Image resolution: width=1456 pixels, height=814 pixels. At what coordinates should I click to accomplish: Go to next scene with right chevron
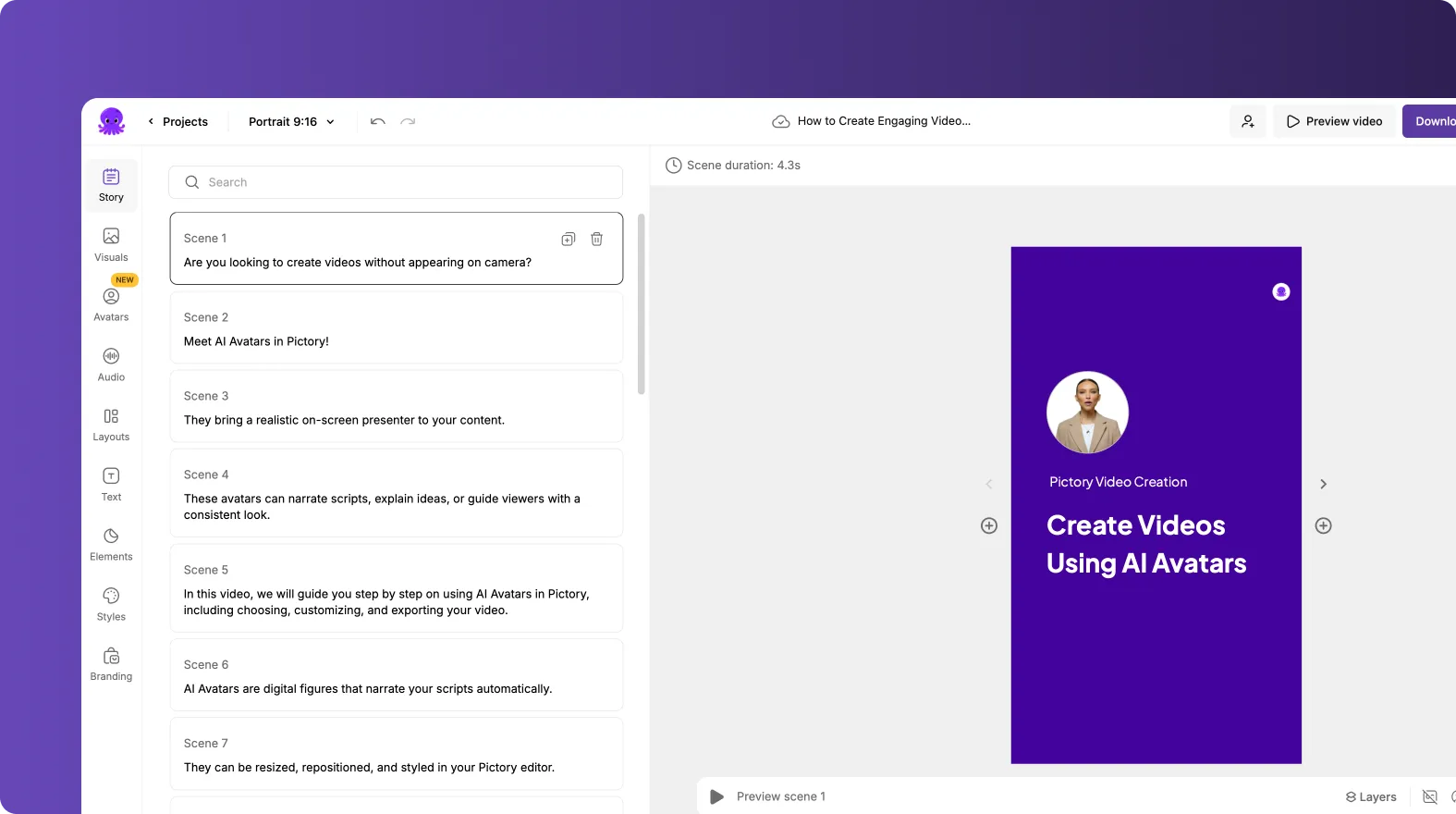(x=1323, y=484)
